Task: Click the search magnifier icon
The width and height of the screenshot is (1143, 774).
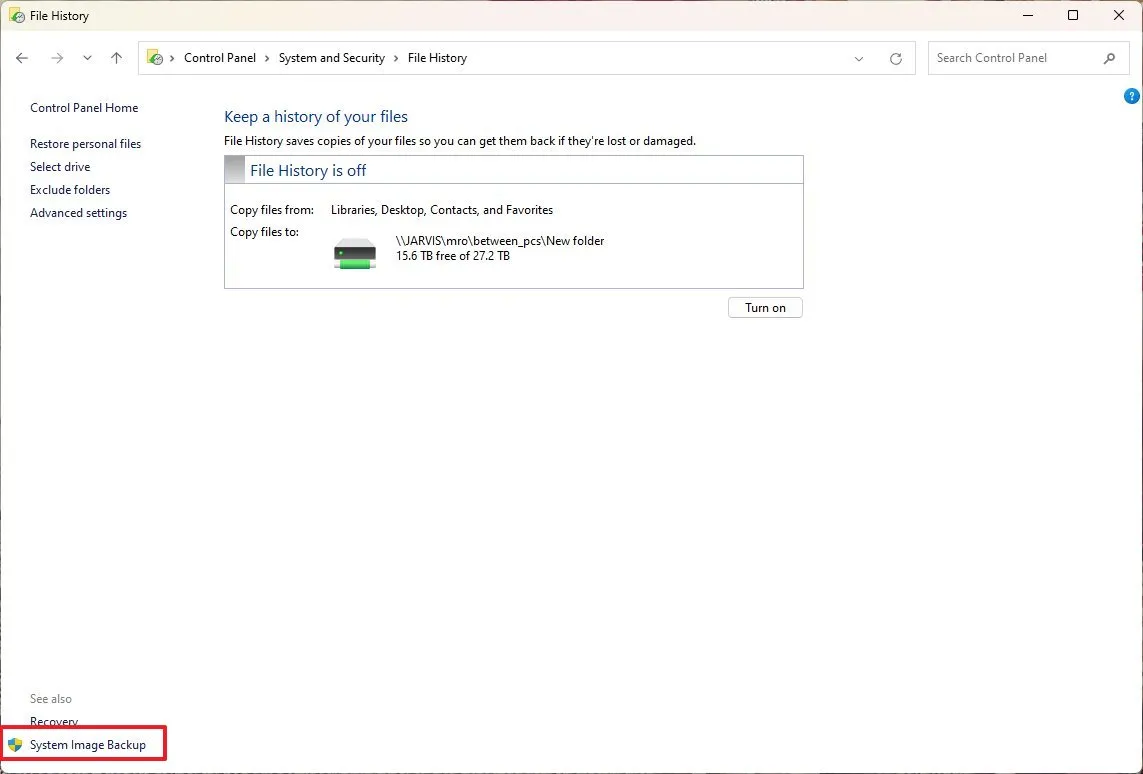Action: click(x=1109, y=58)
